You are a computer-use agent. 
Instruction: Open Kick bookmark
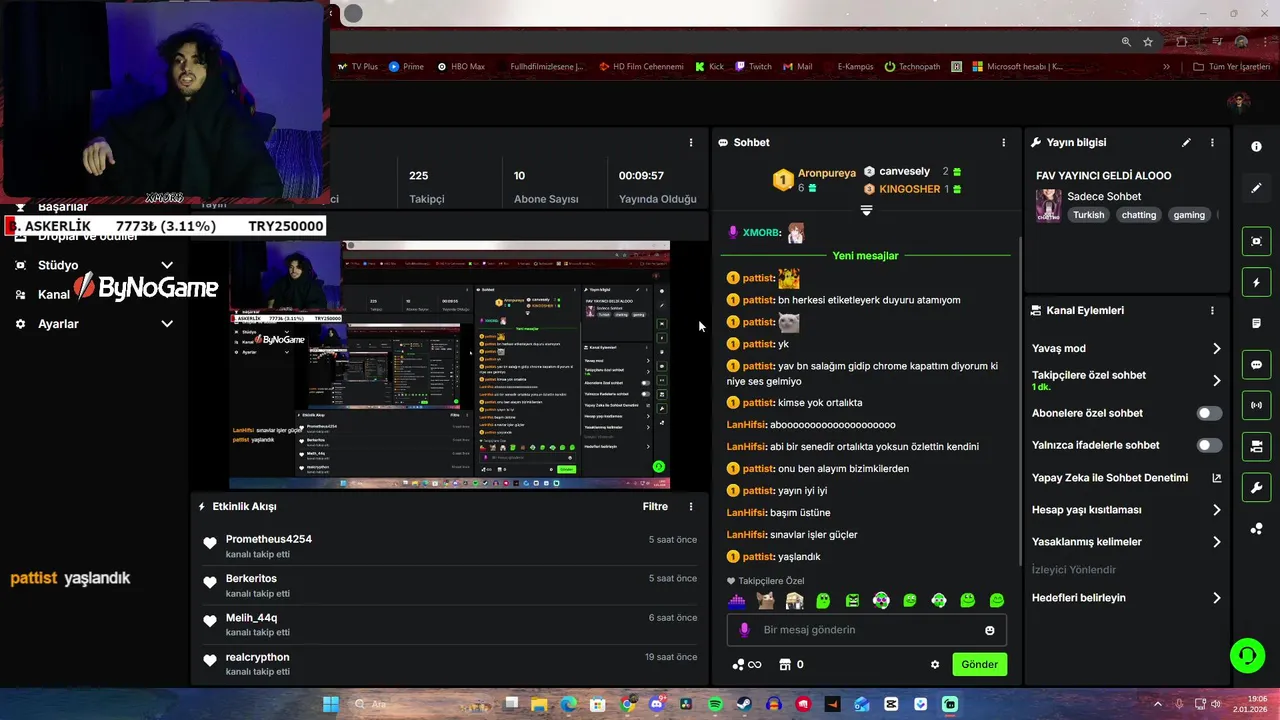pos(709,67)
